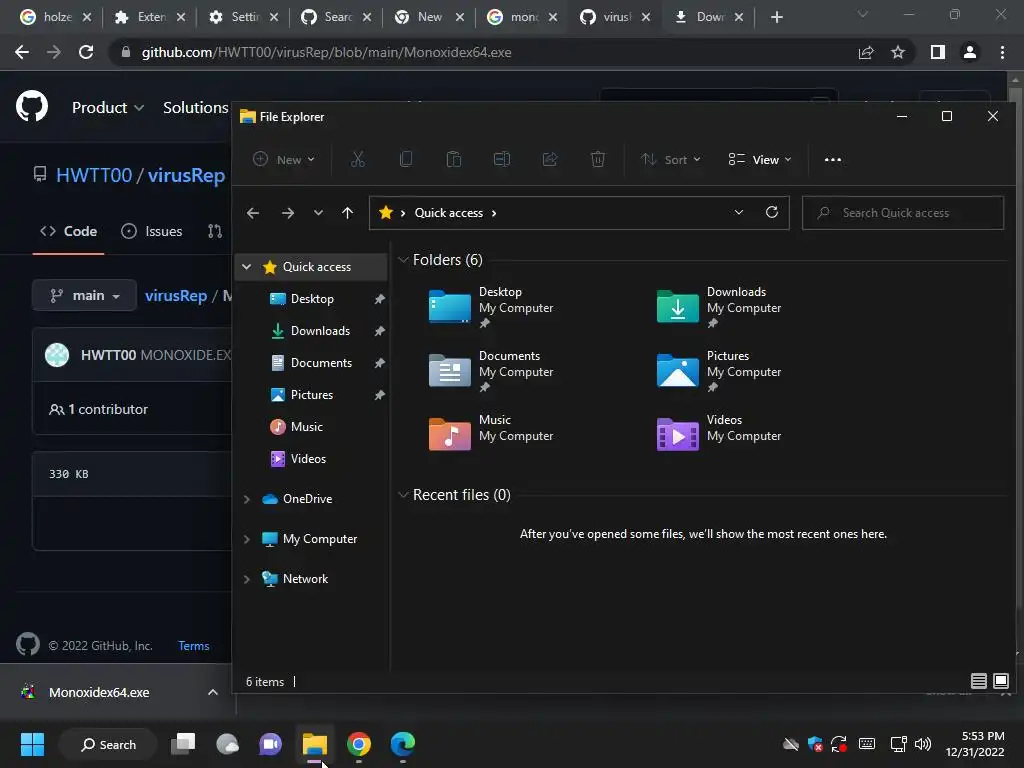
Task: Open the virusRep repository link
Action: pos(186,175)
